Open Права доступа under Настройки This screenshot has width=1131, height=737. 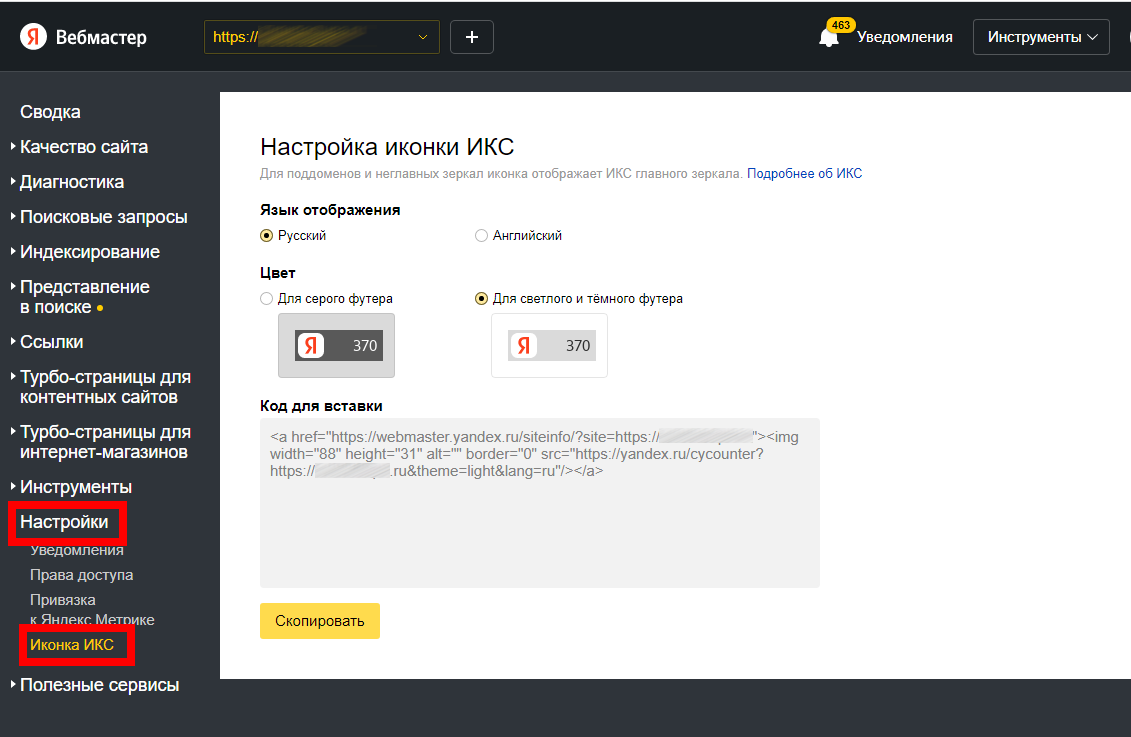(x=81, y=575)
